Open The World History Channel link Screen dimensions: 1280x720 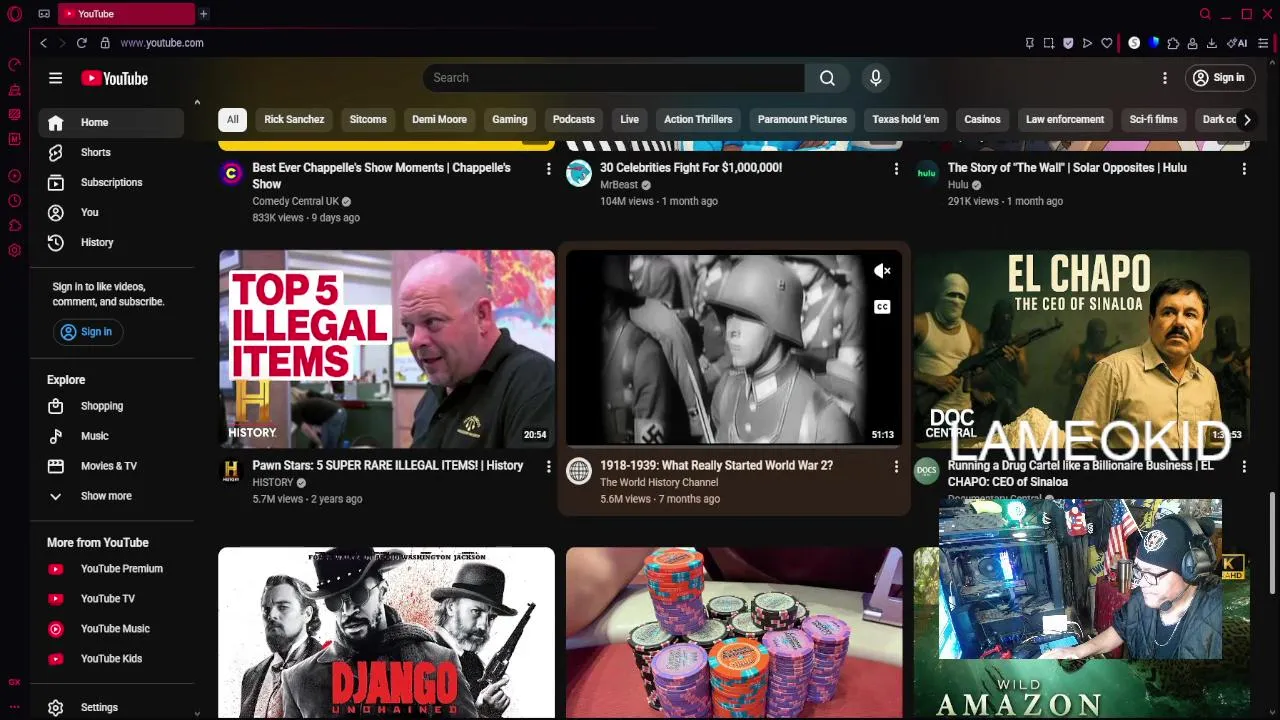click(x=659, y=482)
